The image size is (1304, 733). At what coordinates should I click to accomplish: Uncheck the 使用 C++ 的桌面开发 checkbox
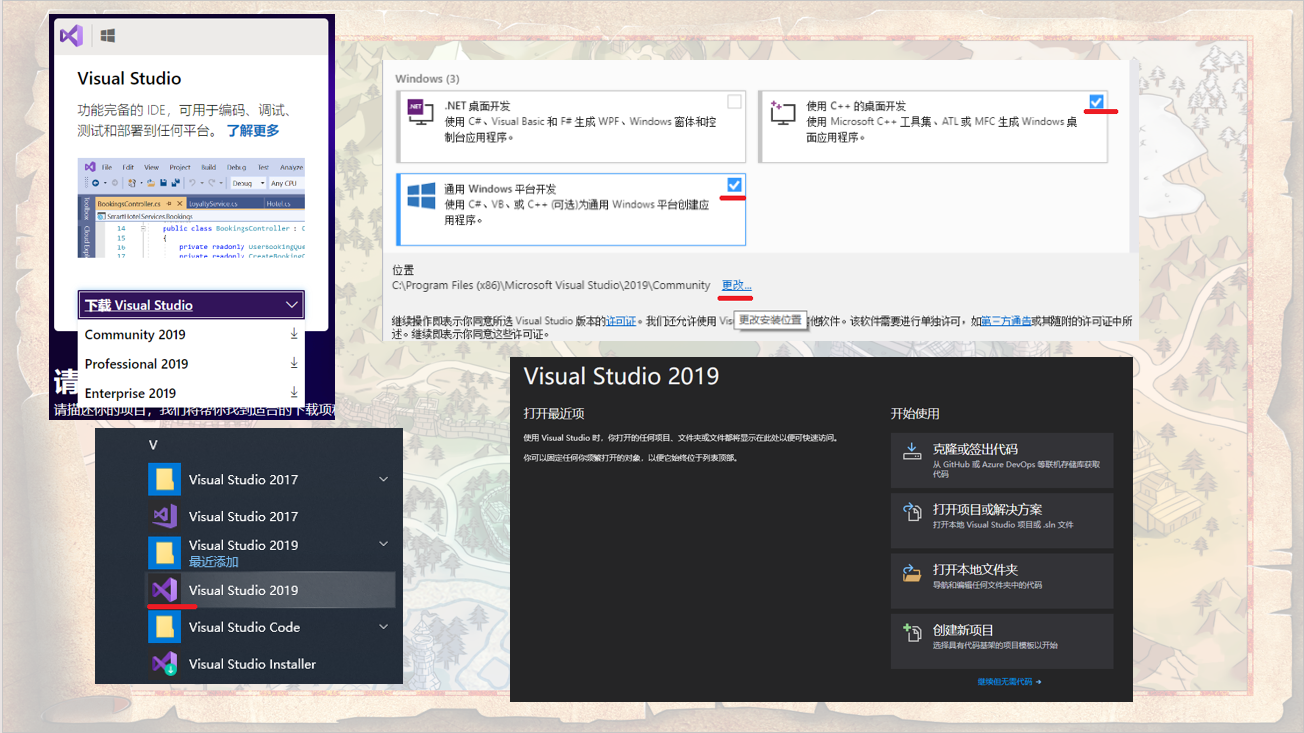tap(1097, 102)
